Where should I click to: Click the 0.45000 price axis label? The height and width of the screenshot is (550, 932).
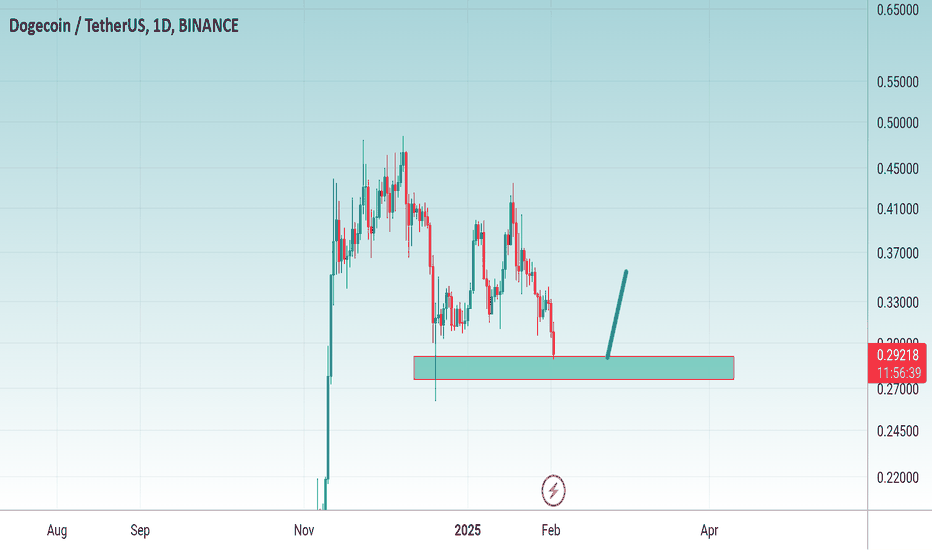tap(898, 169)
